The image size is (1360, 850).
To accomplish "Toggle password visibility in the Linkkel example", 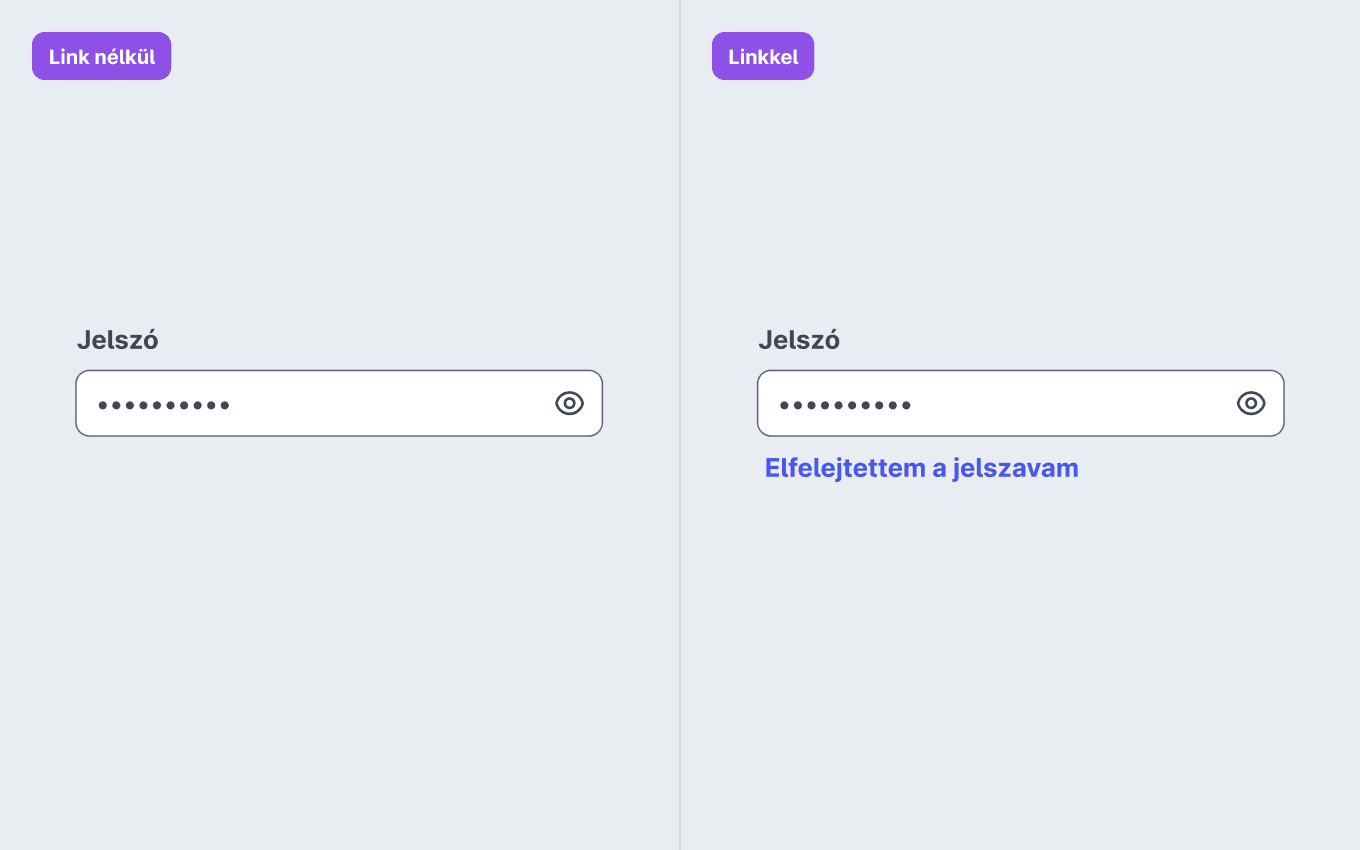I will click(x=1251, y=403).
